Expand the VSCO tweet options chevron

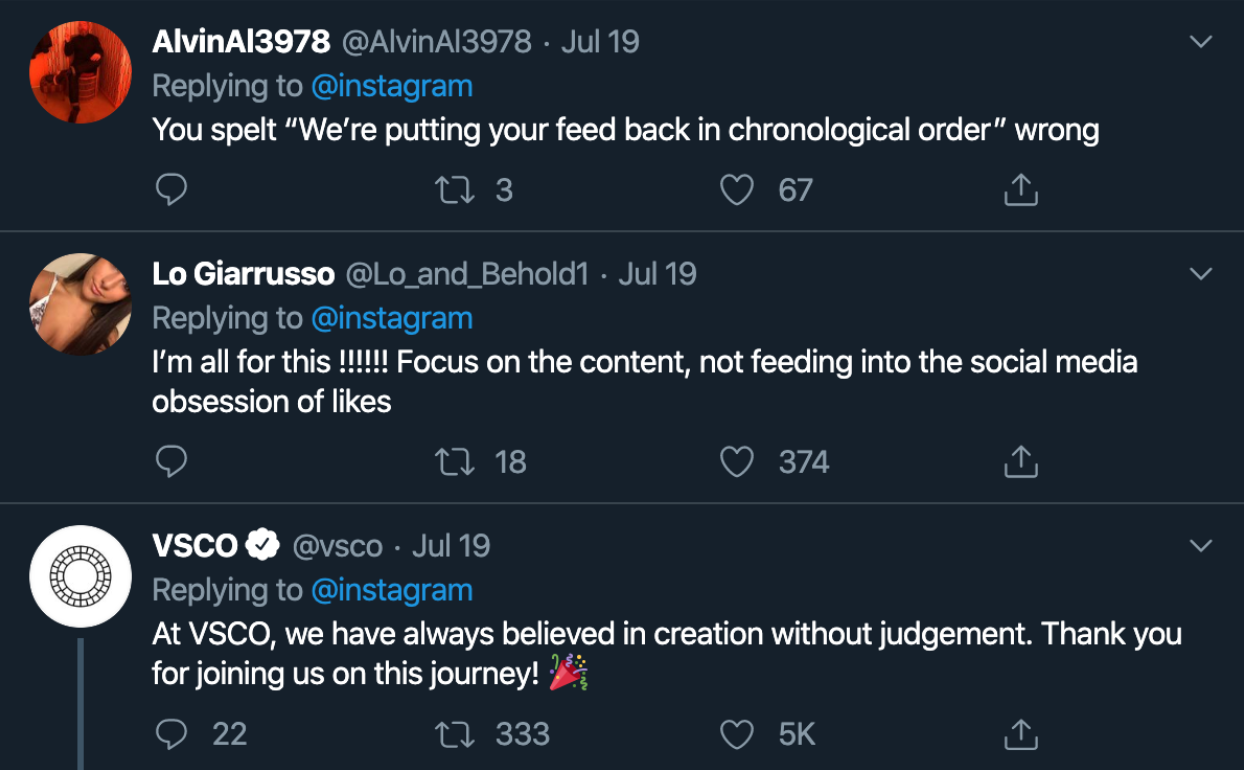pyautogui.click(x=1200, y=546)
